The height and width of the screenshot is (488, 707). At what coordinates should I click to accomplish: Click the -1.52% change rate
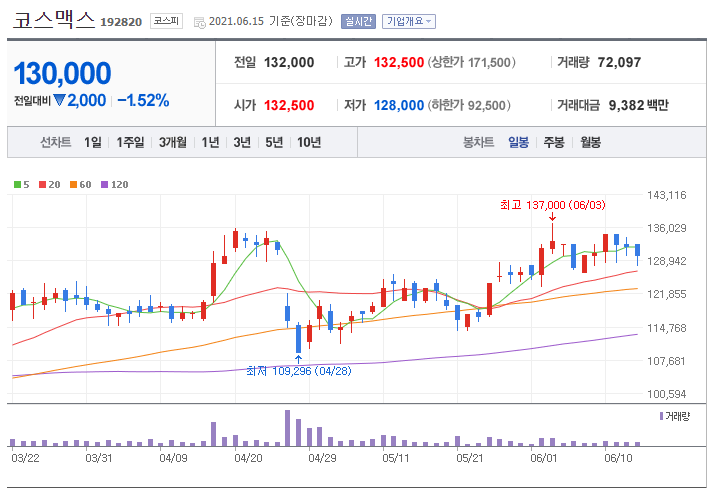(143, 100)
